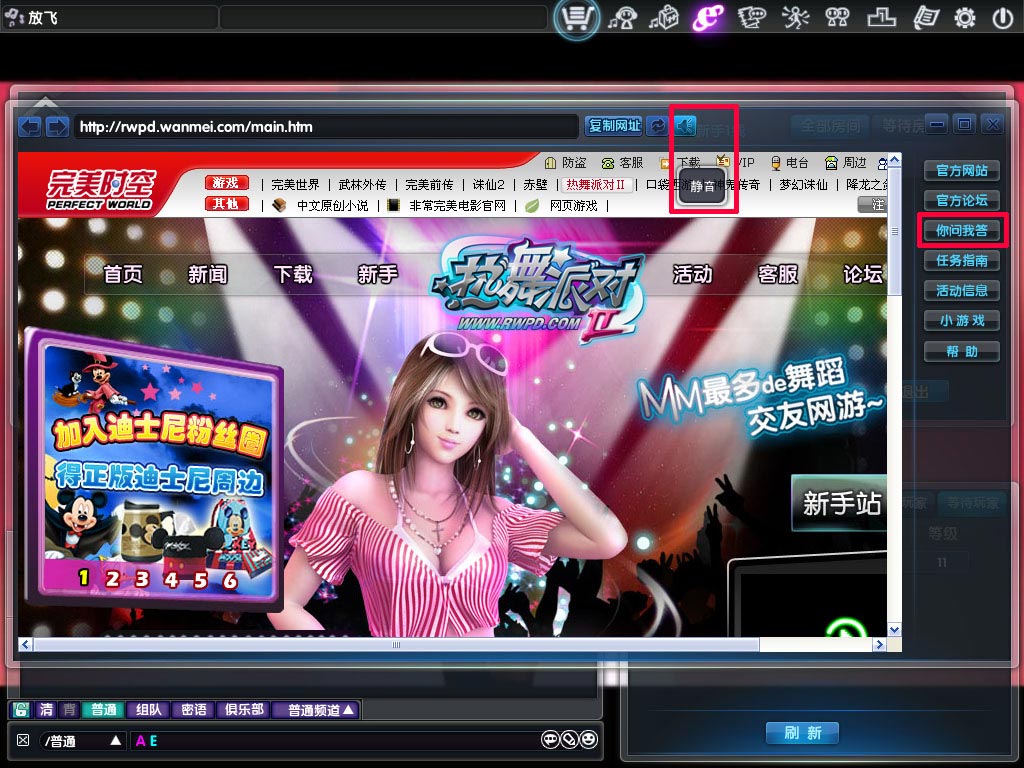Viewport: 1024px width, 768px height.
Task: Click 复制网址 copy URL button
Action: [614, 125]
